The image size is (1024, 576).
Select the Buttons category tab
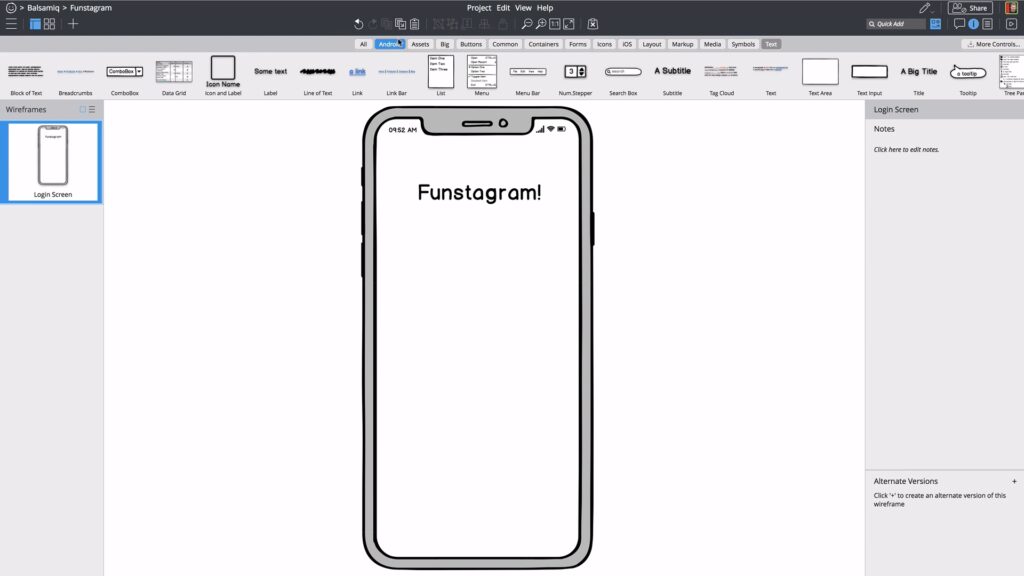click(471, 44)
